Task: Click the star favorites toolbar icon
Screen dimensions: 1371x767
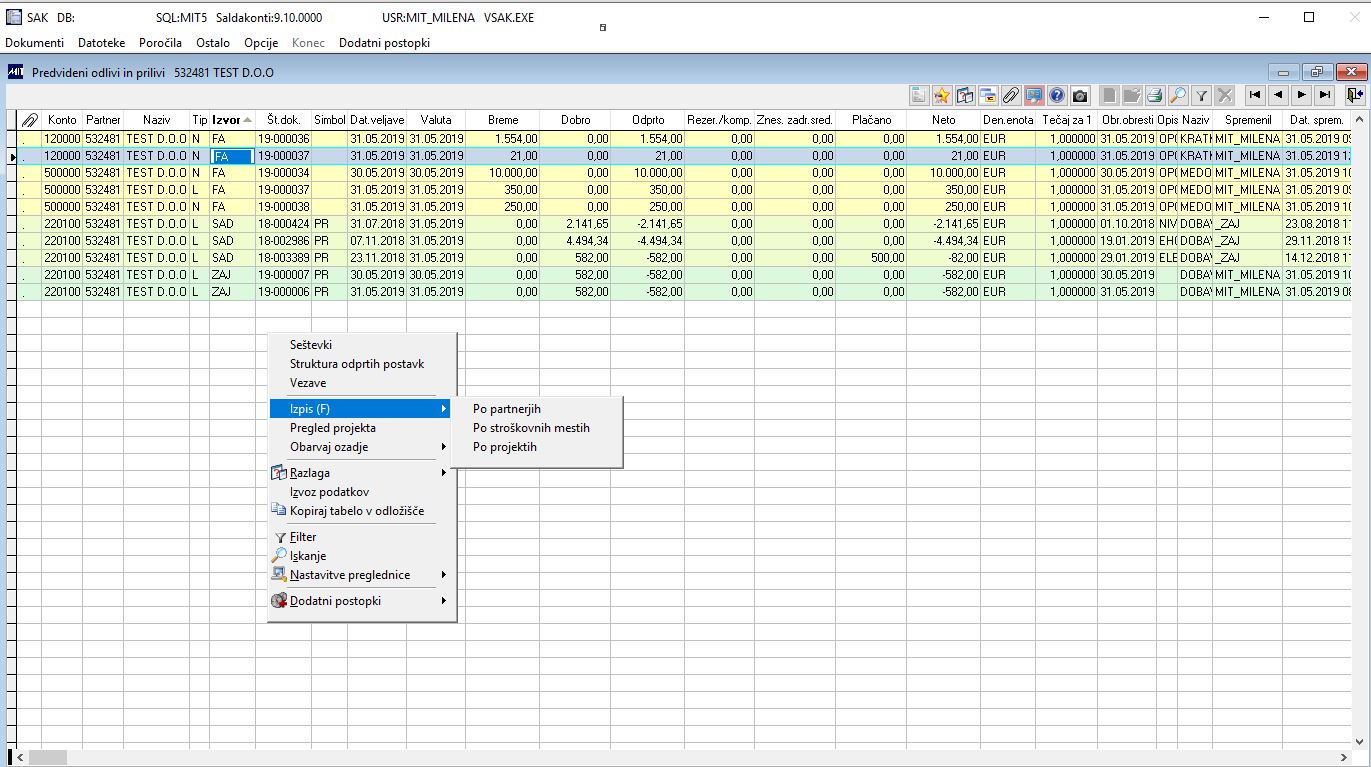Action: click(942, 95)
